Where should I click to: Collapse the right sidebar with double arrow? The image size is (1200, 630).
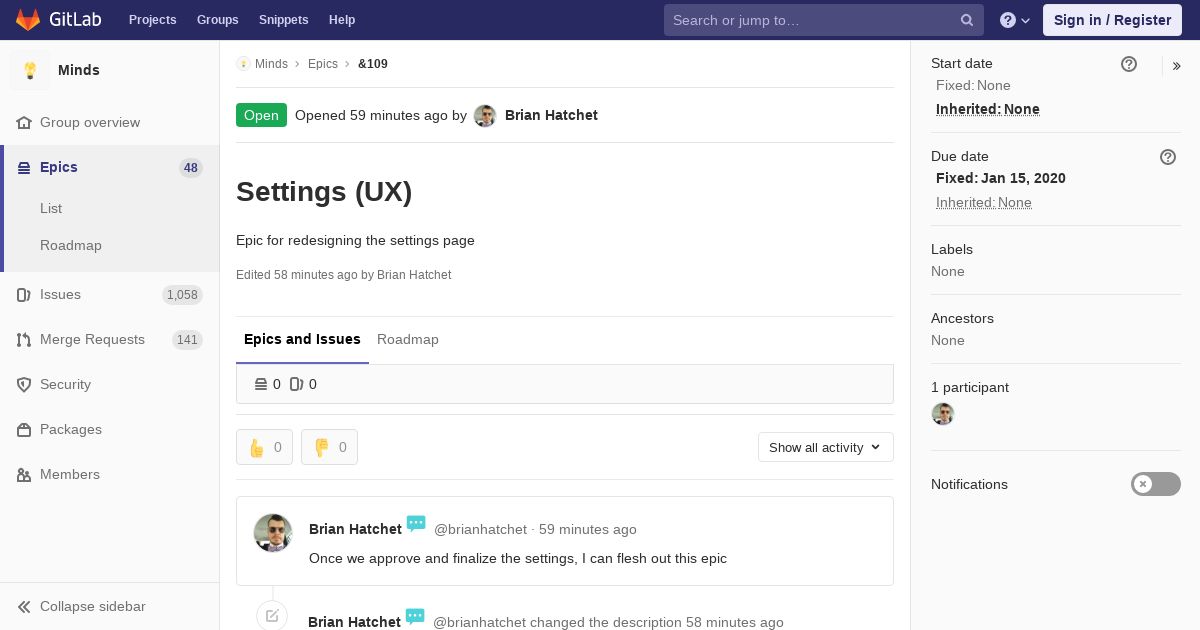(x=1177, y=66)
